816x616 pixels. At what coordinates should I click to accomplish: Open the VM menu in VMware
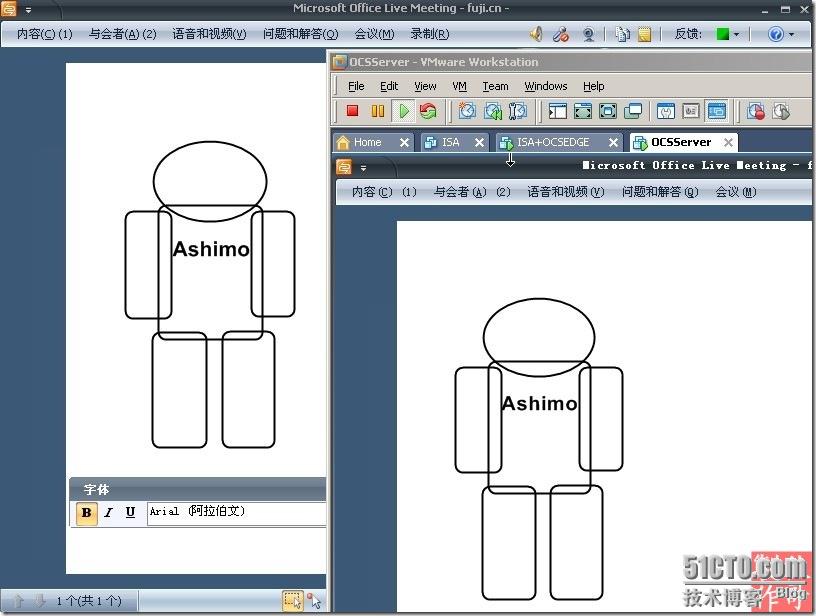click(459, 86)
